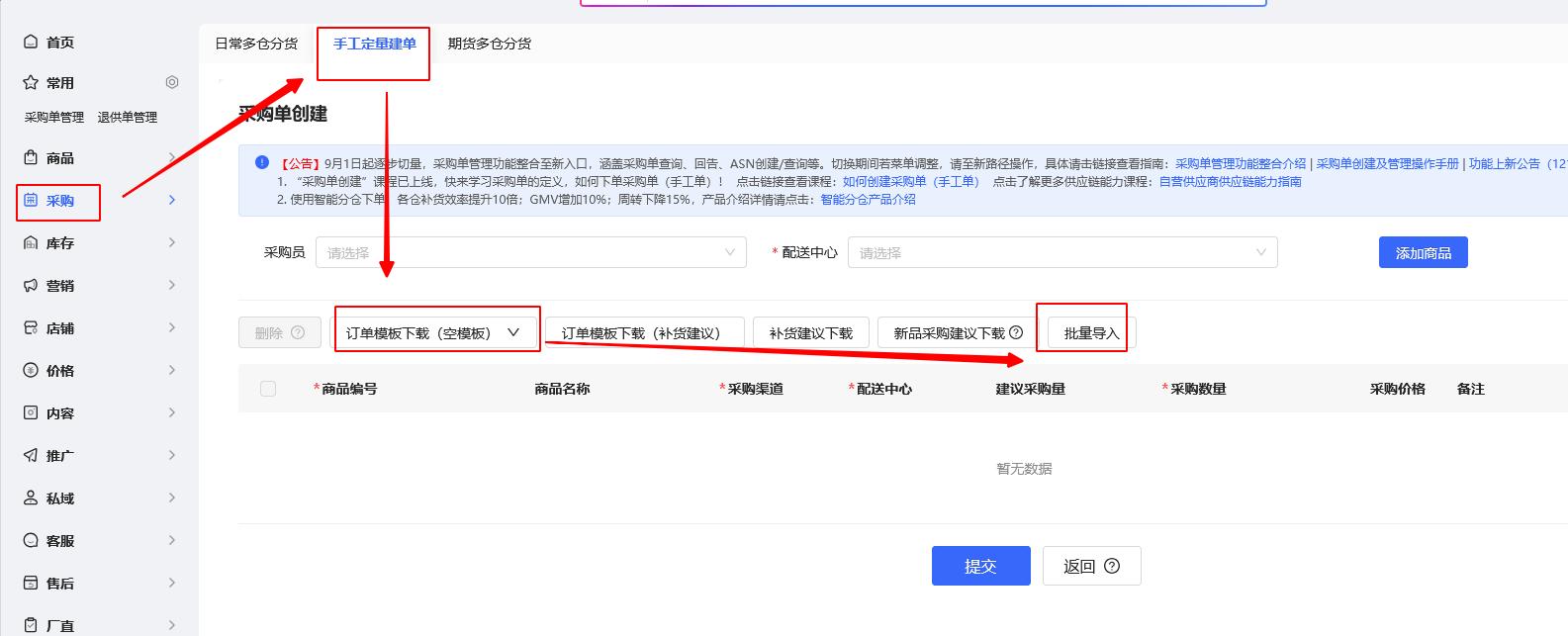Click the 营销 megaphone icon
The height and width of the screenshot is (636, 1568).
[x=31, y=286]
